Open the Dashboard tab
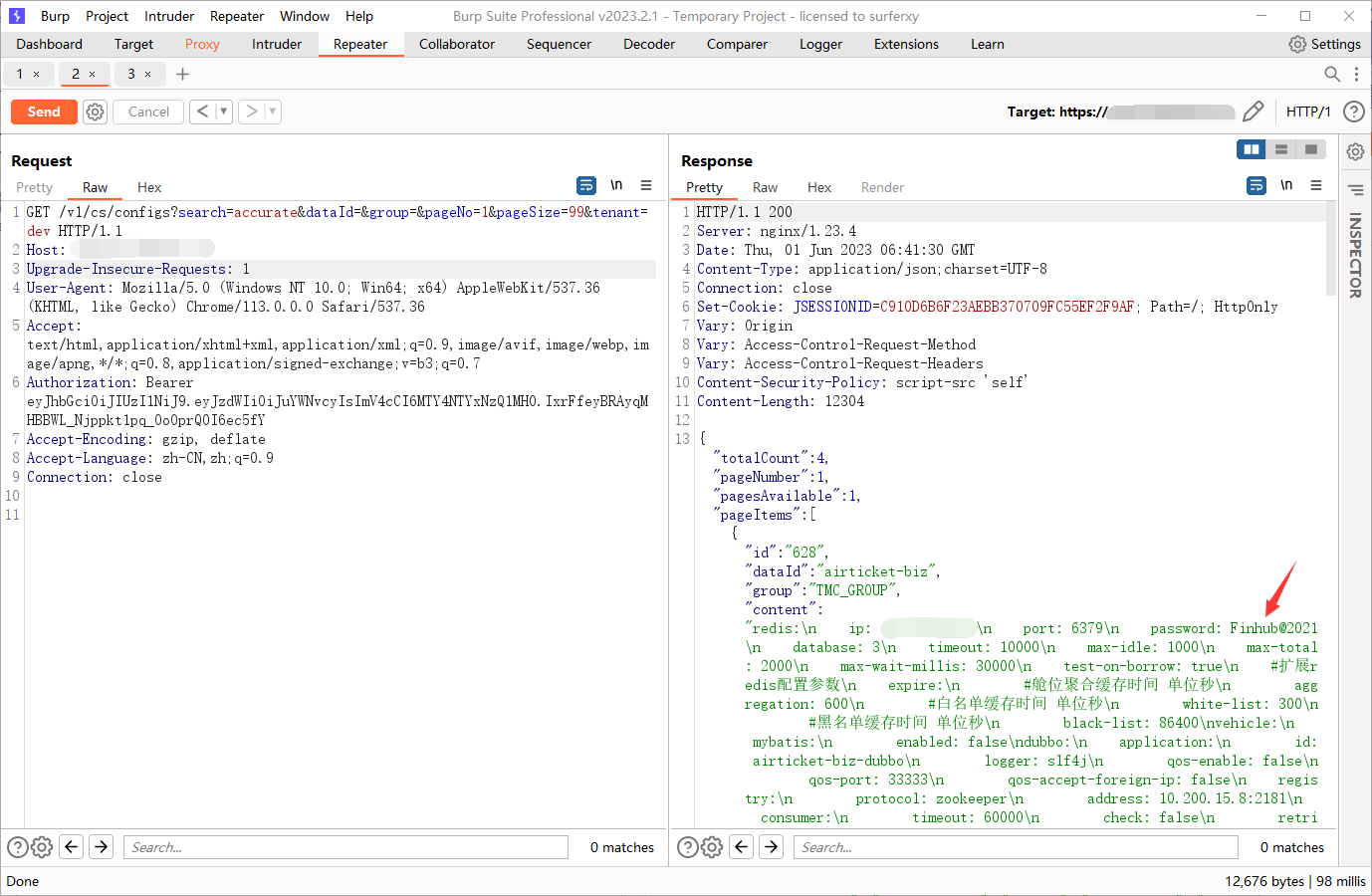The image size is (1372, 896). click(x=50, y=44)
